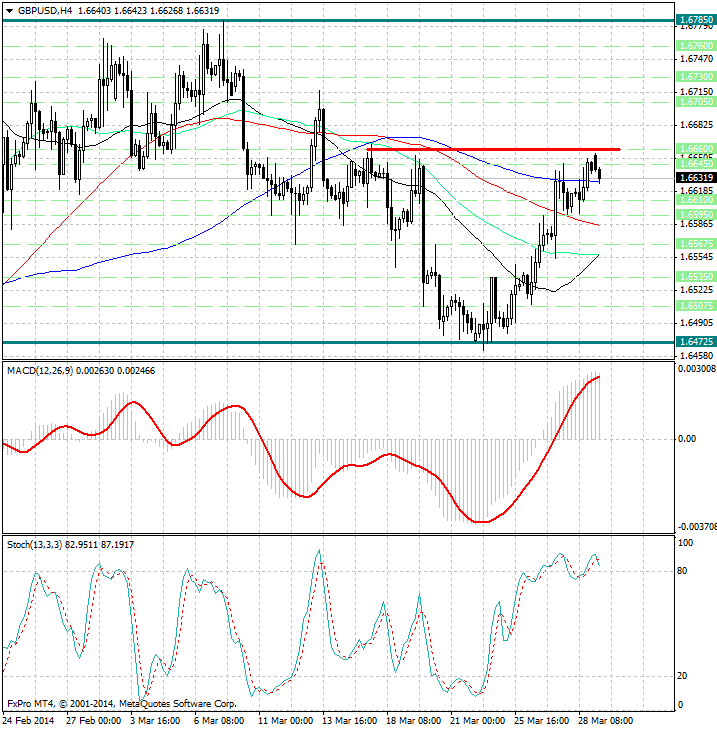This screenshot has width=717, height=729.
Task: Select the FxPro MT4 copyright text
Action: 122,703
